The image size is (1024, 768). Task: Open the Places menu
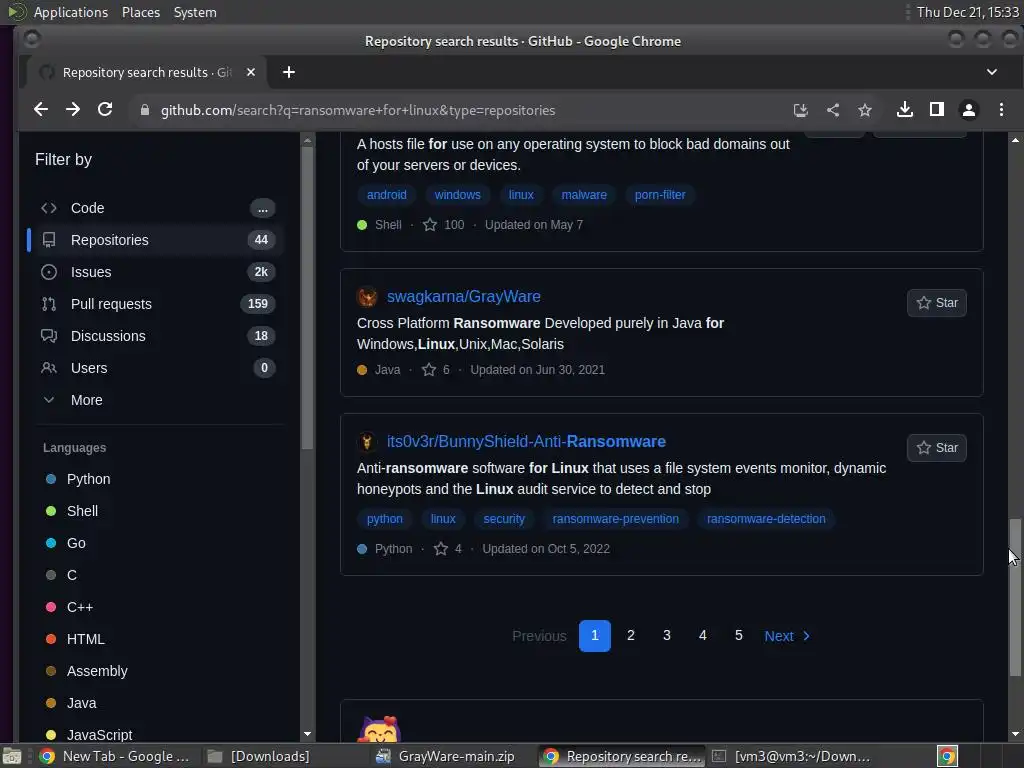140,12
